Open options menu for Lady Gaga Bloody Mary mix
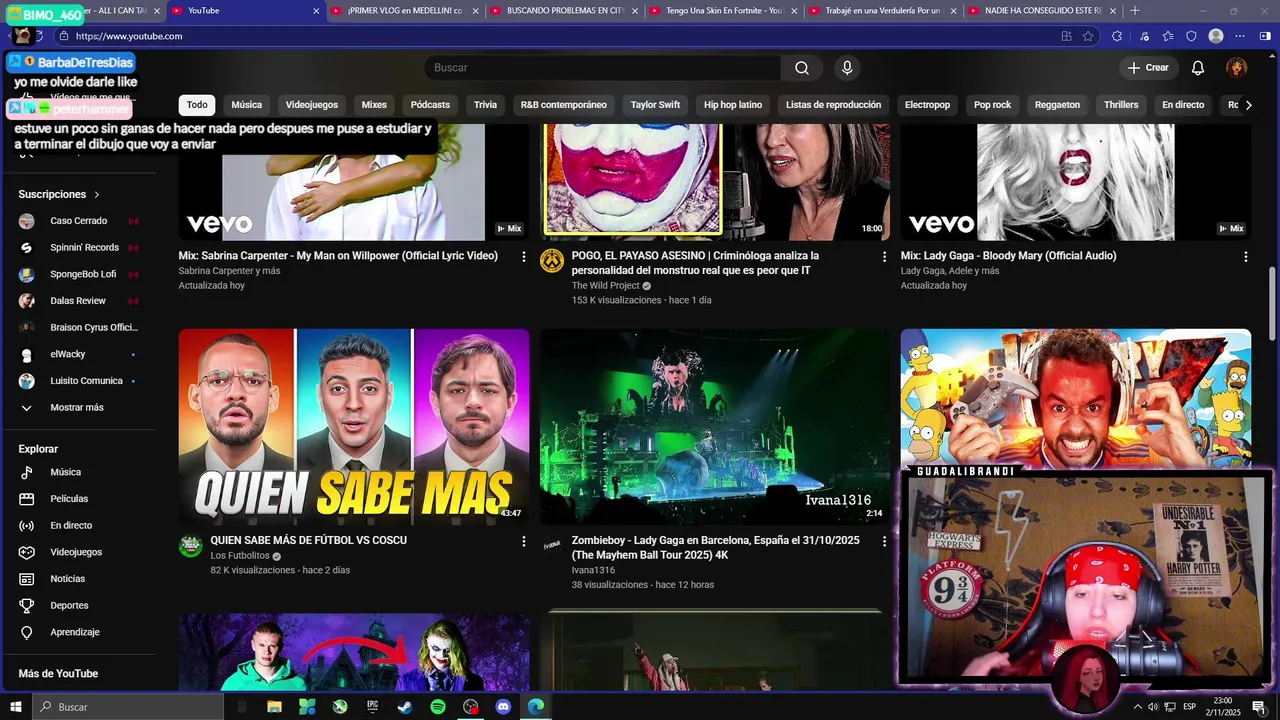The image size is (1280, 720). pos(1245,257)
